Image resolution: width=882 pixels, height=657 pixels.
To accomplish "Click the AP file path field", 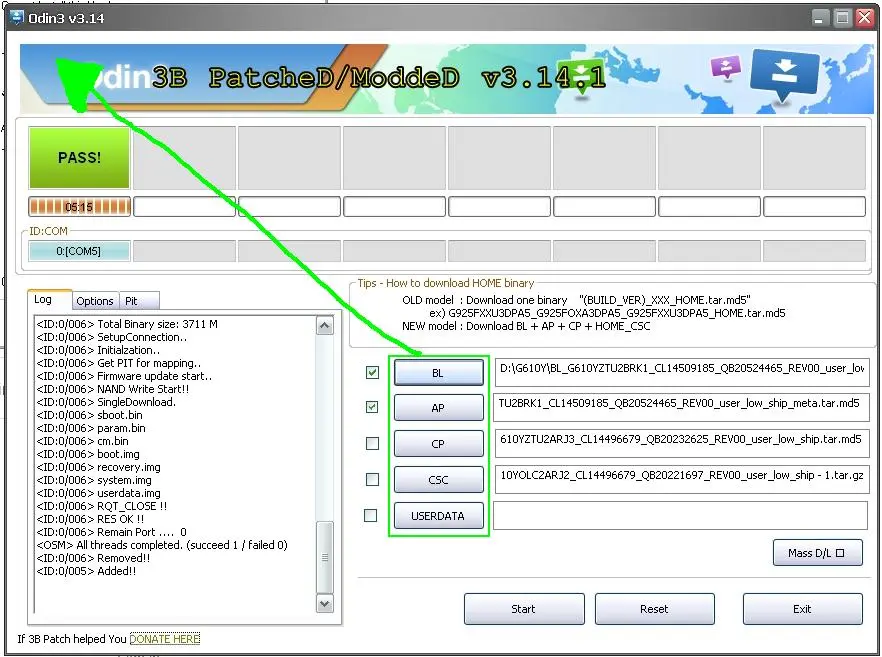I will [681, 407].
